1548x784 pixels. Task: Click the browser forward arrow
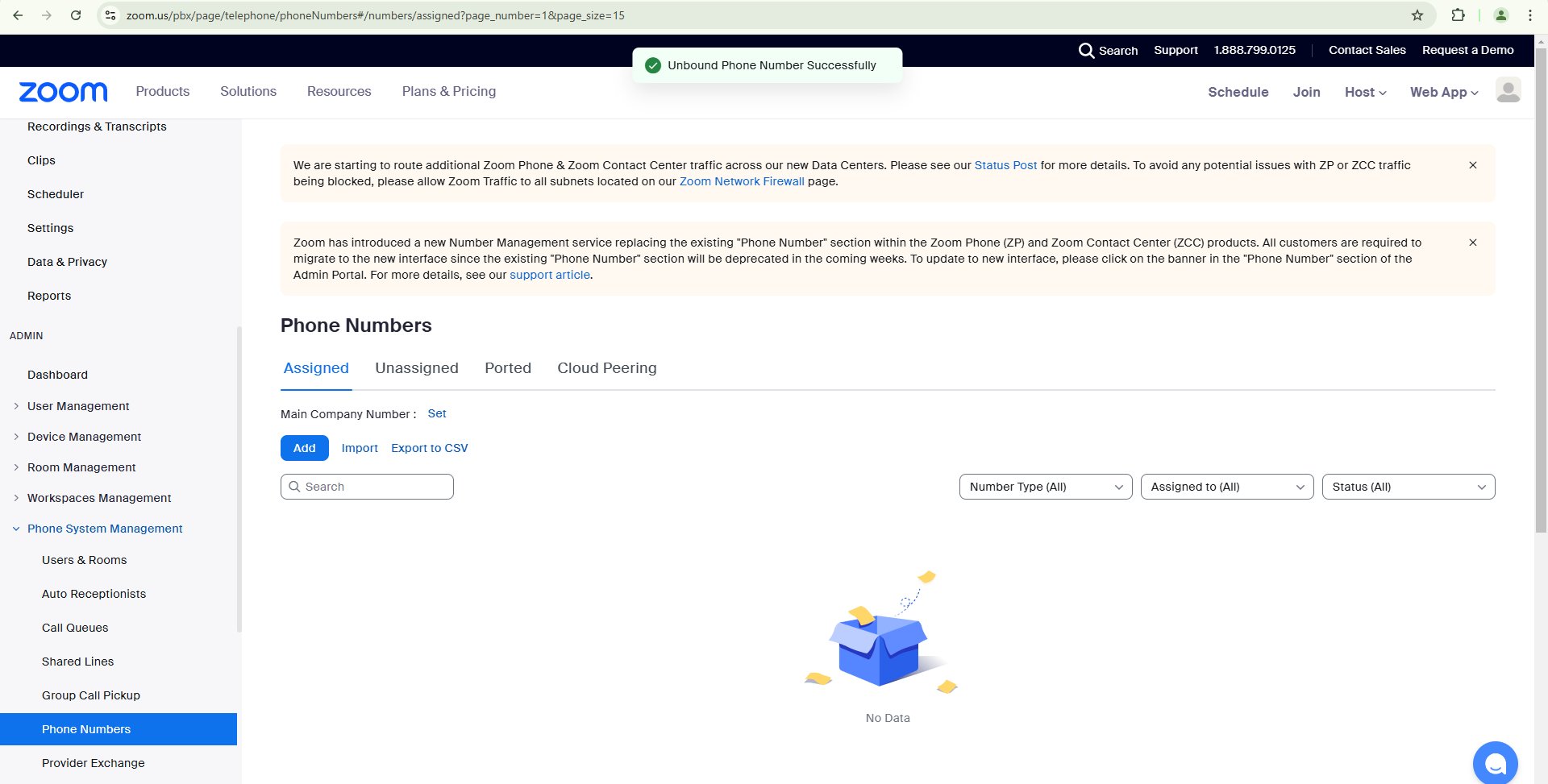(47, 15)
